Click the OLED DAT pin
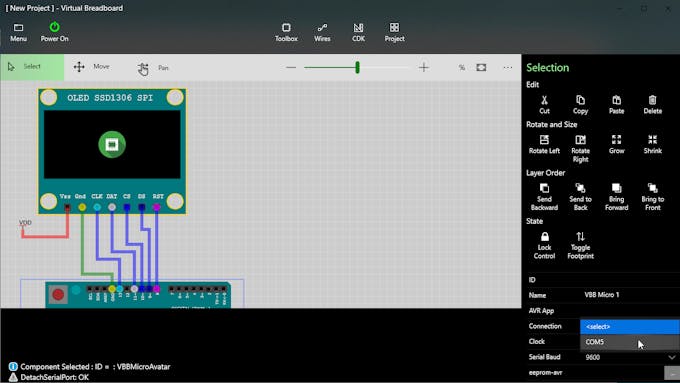 tap(112, 207)
